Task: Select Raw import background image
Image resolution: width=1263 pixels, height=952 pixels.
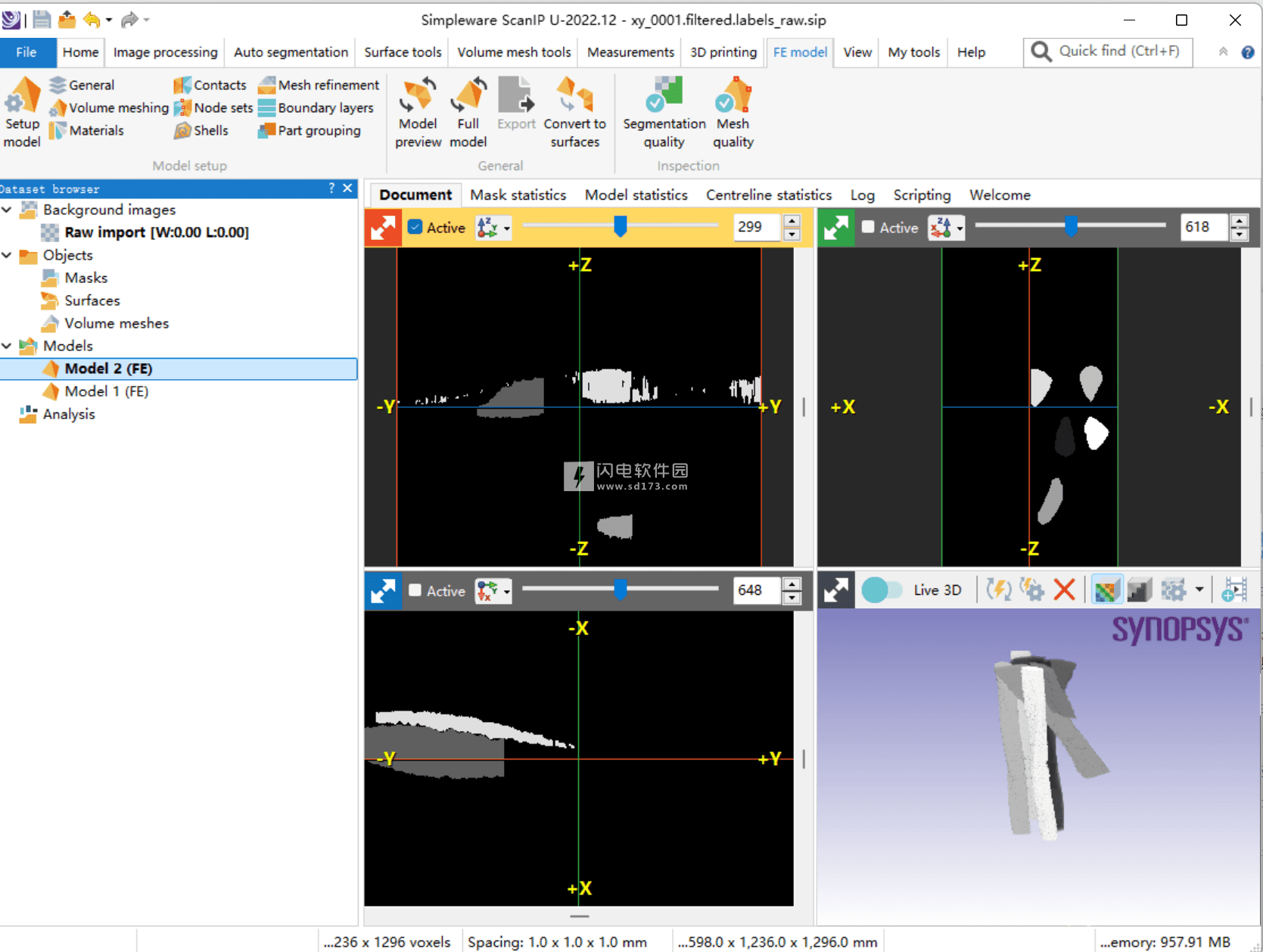Action: [x=156, y=232]
